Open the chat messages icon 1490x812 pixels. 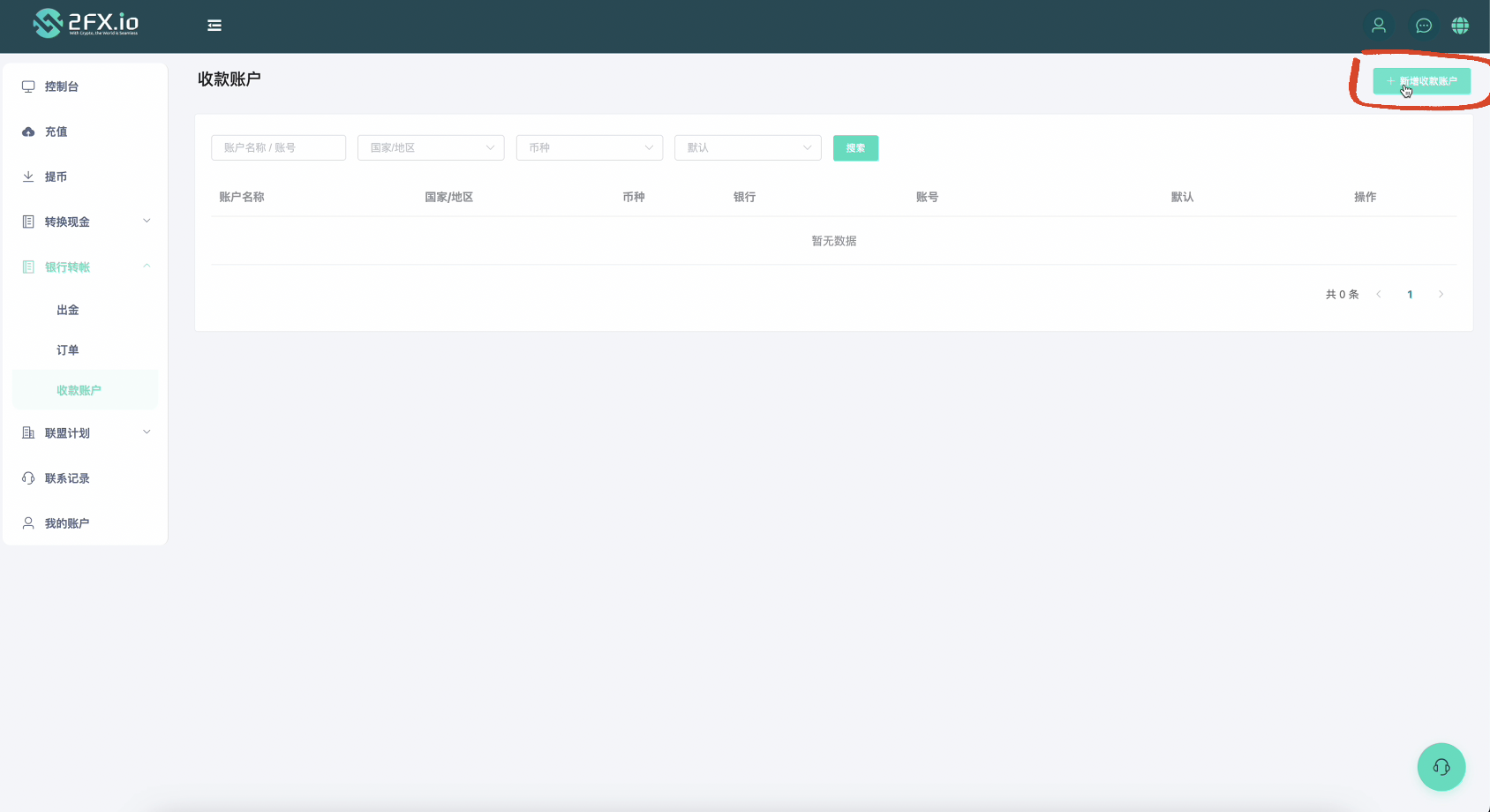pyautogui.click(x=1423, y=26)
